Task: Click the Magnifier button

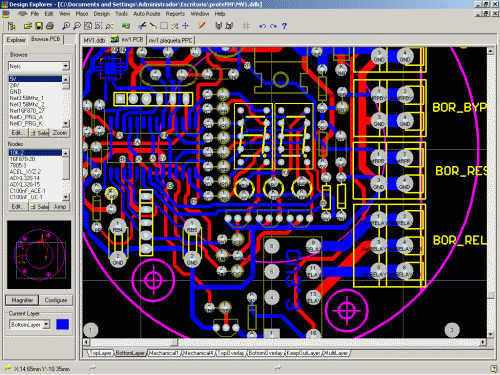Action: tap(22, 300)
